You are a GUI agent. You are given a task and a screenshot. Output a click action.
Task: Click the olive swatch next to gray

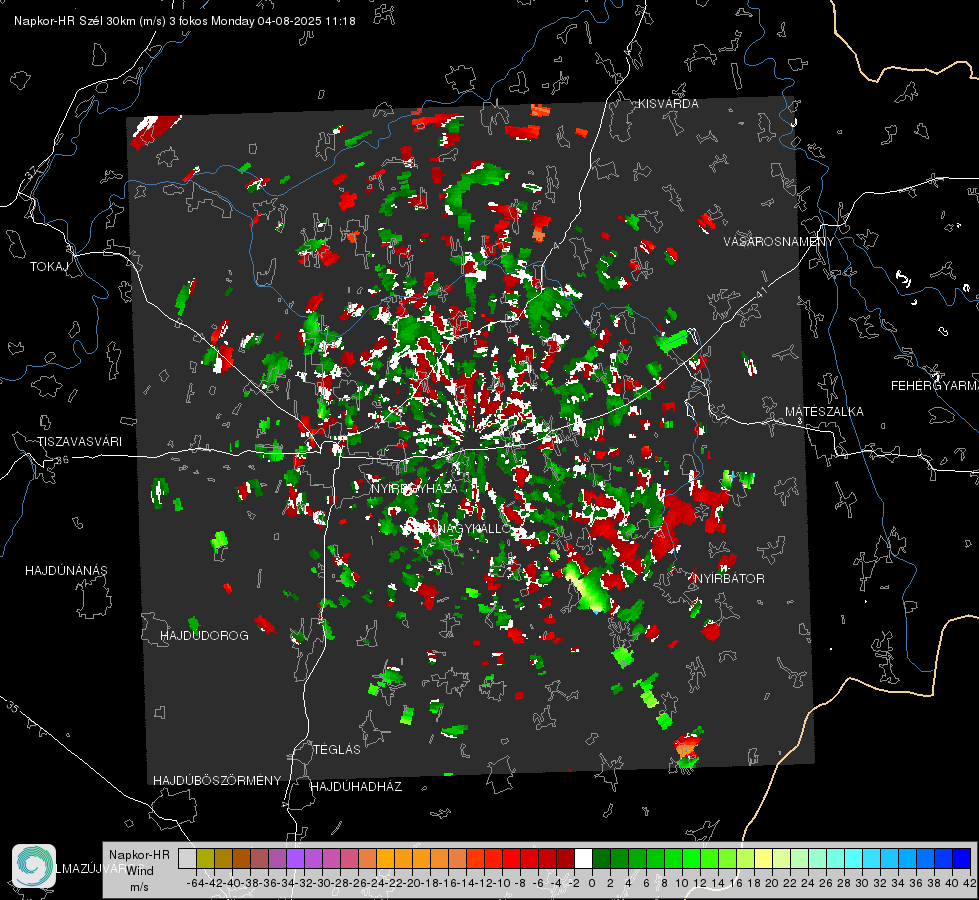[x=205, y=858]
